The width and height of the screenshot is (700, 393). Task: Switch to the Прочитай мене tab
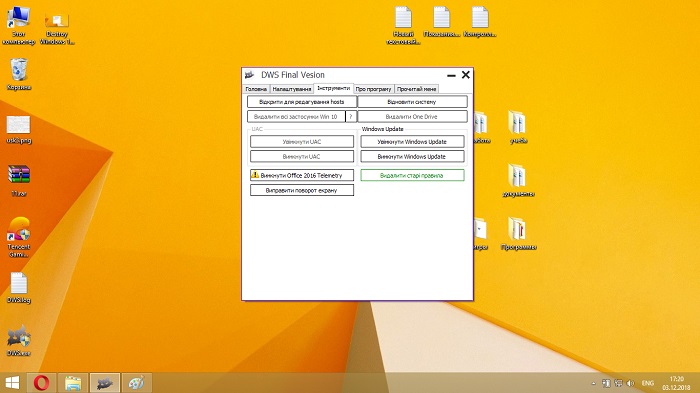point(417,89)
